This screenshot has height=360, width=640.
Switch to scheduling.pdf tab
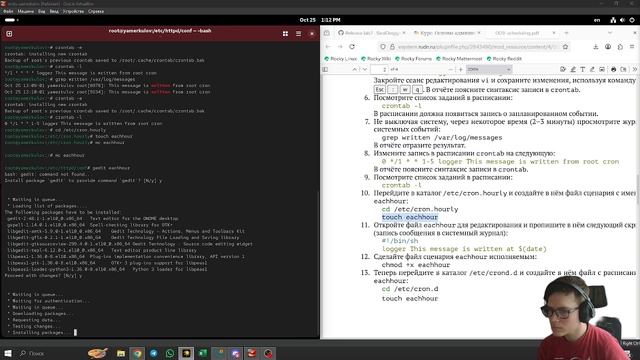tap(522, 33)
